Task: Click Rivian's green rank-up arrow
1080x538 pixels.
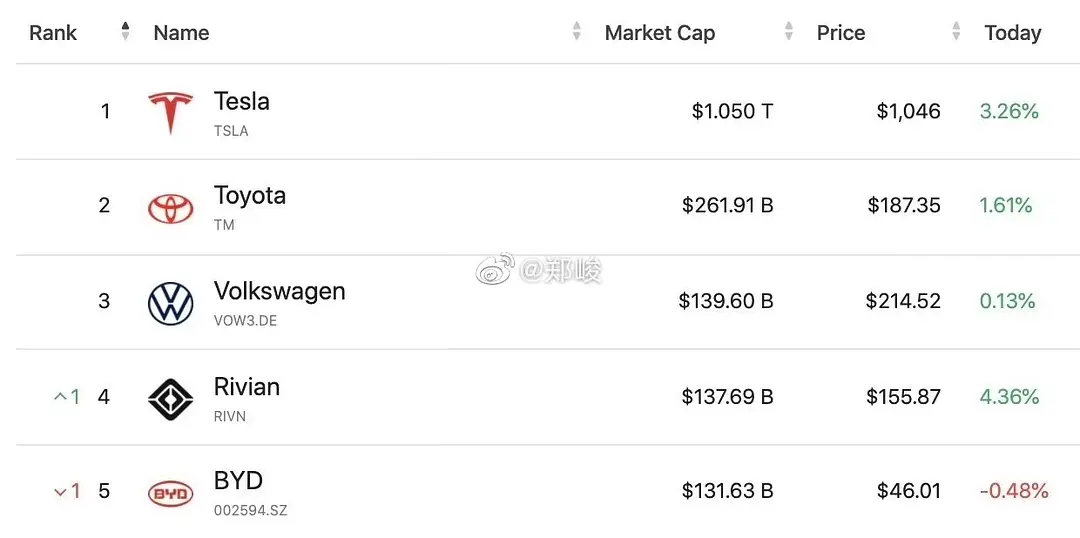Action: tap(60, 397)
